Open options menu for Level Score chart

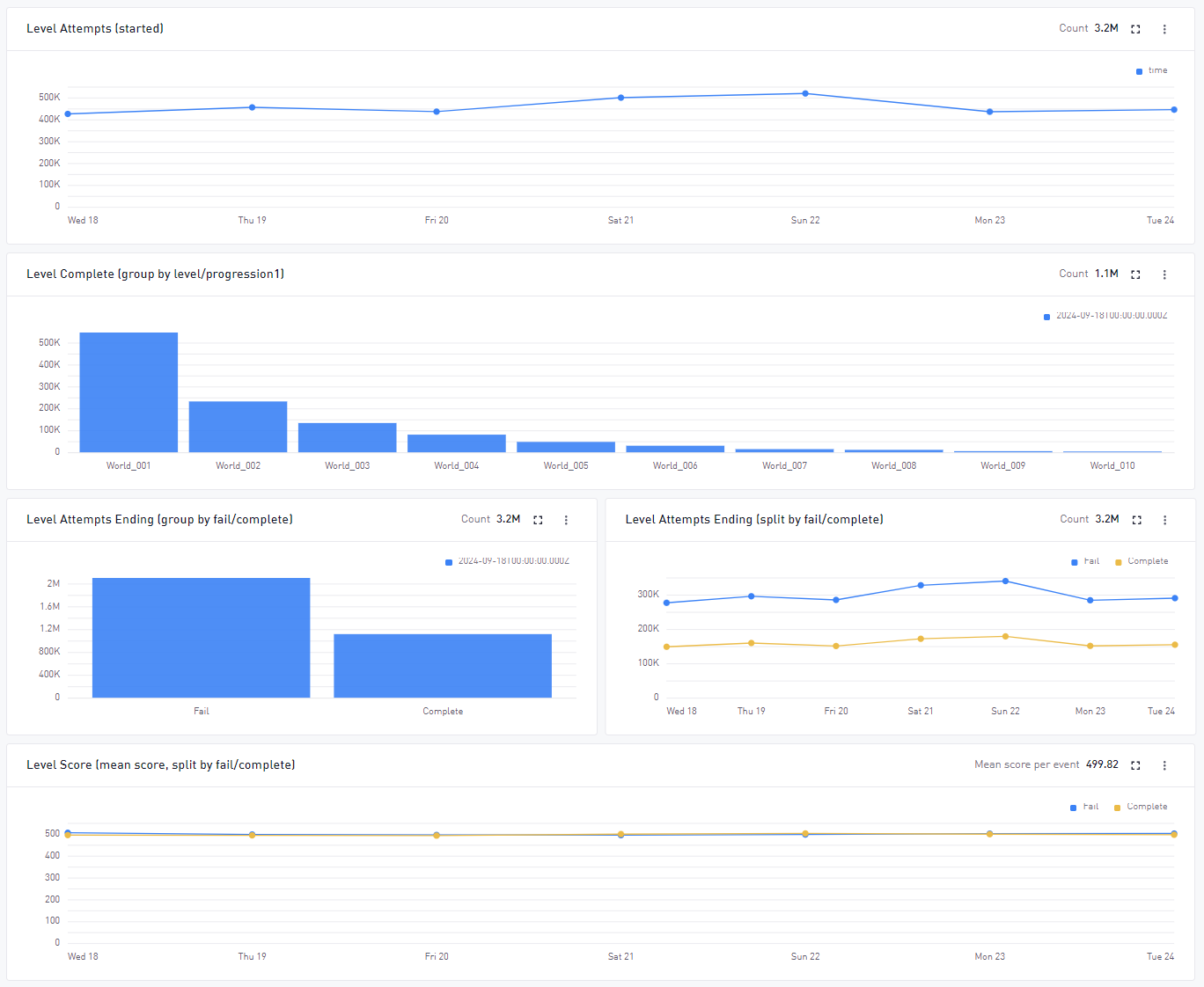[1164, 765]
